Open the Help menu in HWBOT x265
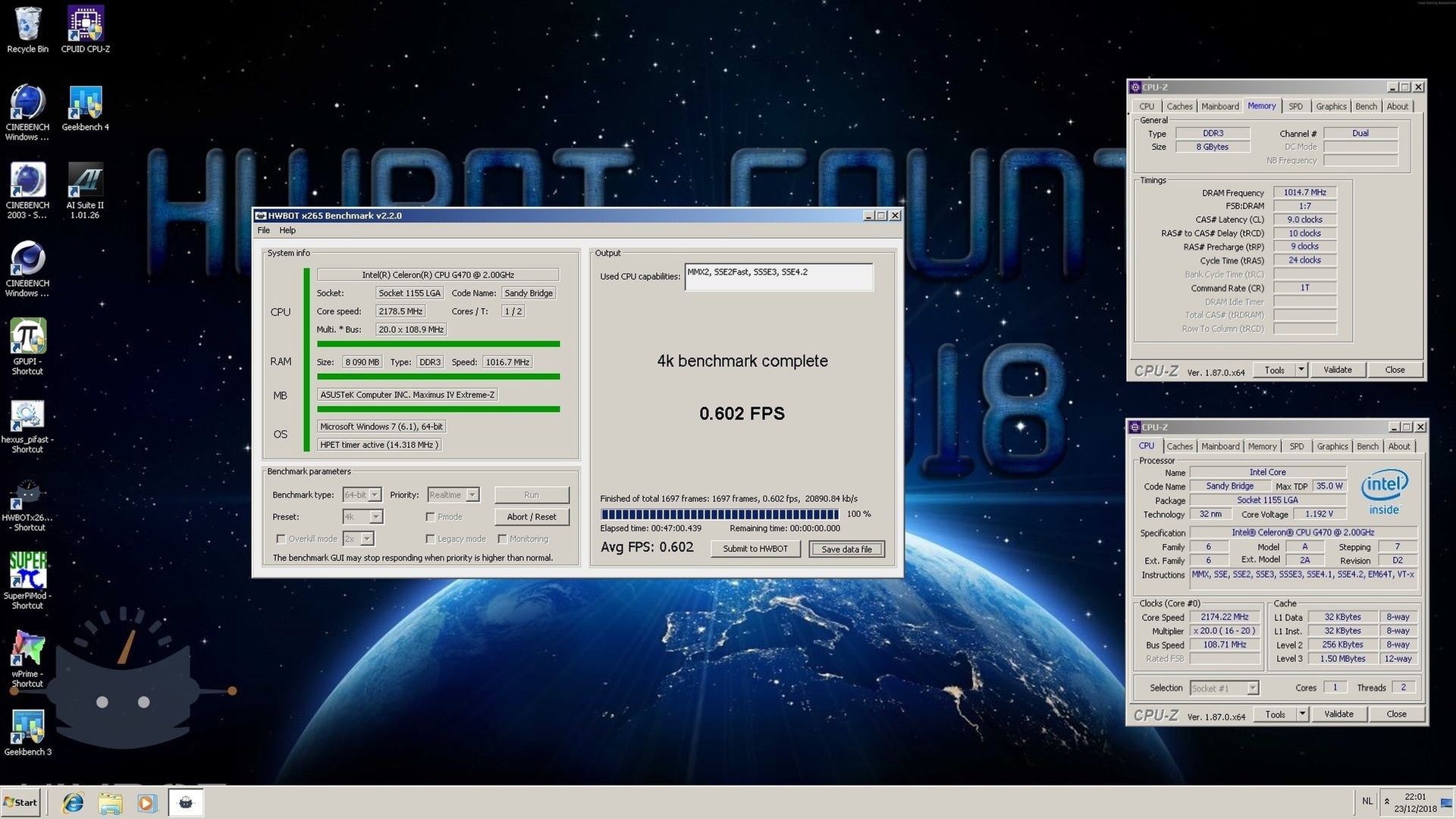 click(287, 231)
